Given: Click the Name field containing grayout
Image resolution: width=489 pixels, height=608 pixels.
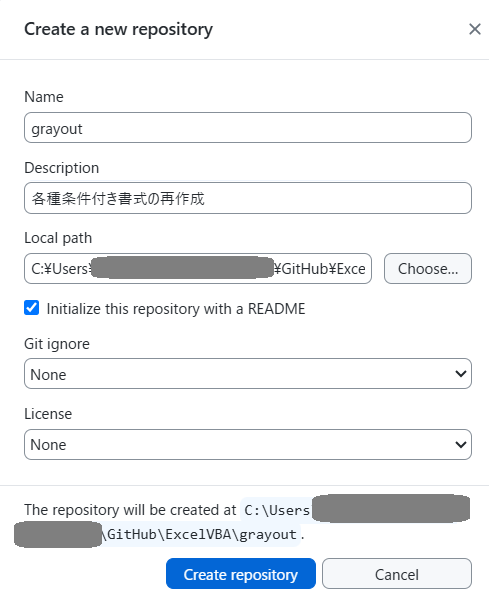Looking at the screenshot, I should [248, 128].
